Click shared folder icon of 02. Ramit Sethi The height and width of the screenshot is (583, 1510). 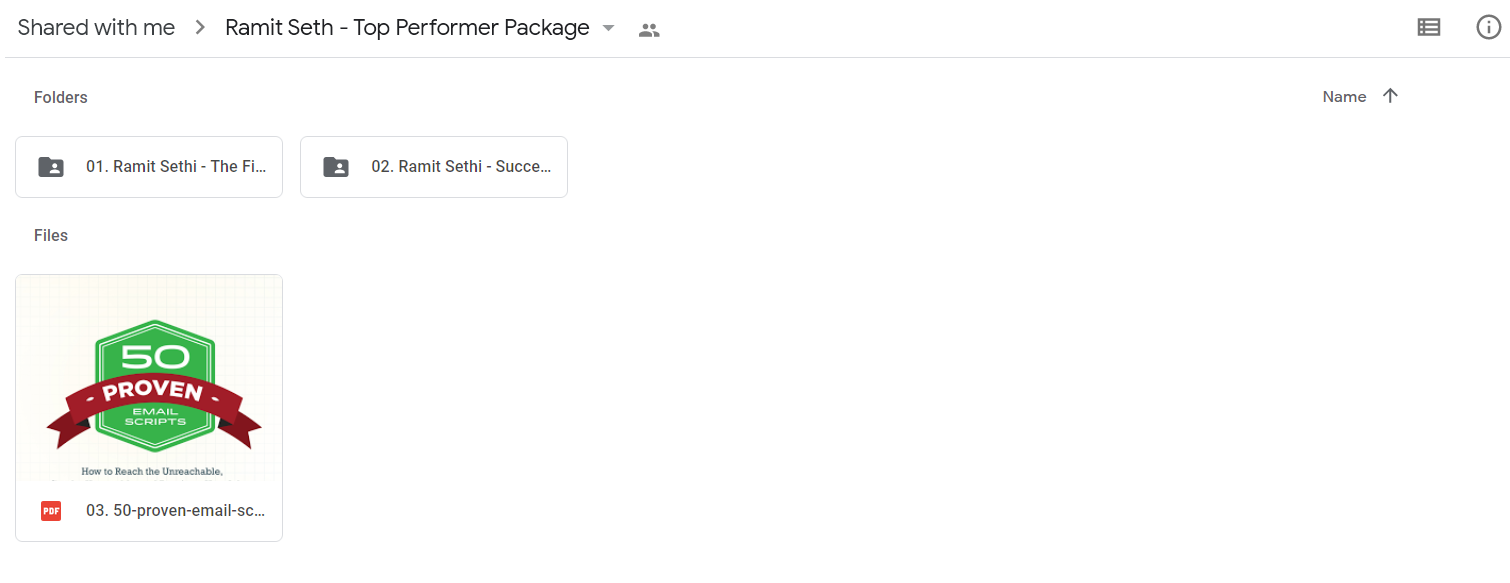pyautogui.click(x=336, y=167)
